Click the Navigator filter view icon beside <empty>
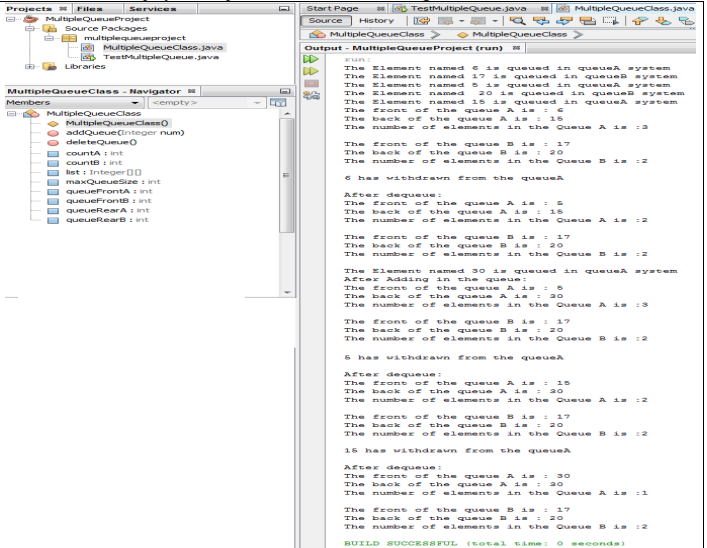This screenshot has width=707, height=548. pos(278,103)
